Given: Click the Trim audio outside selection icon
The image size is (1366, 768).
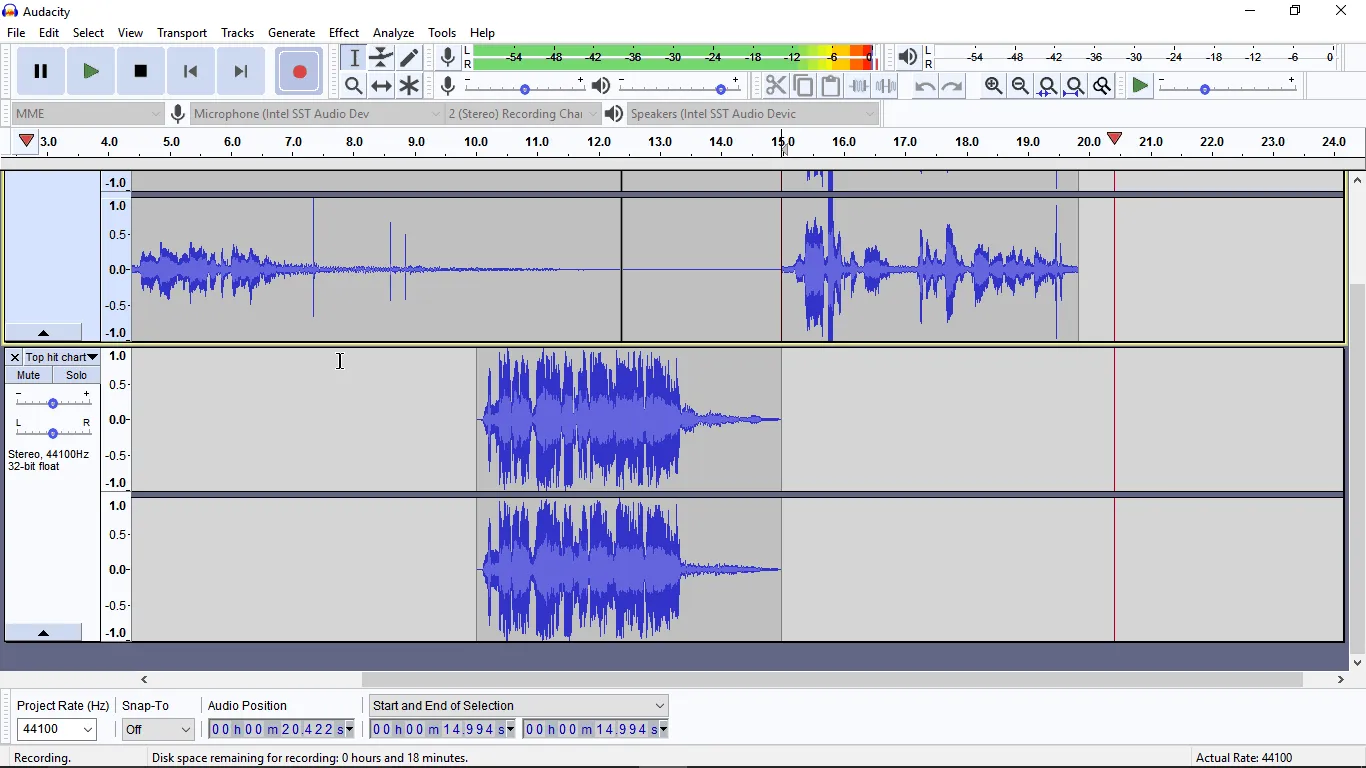Looking at the screenshot, I should click(x=860, y=86).
